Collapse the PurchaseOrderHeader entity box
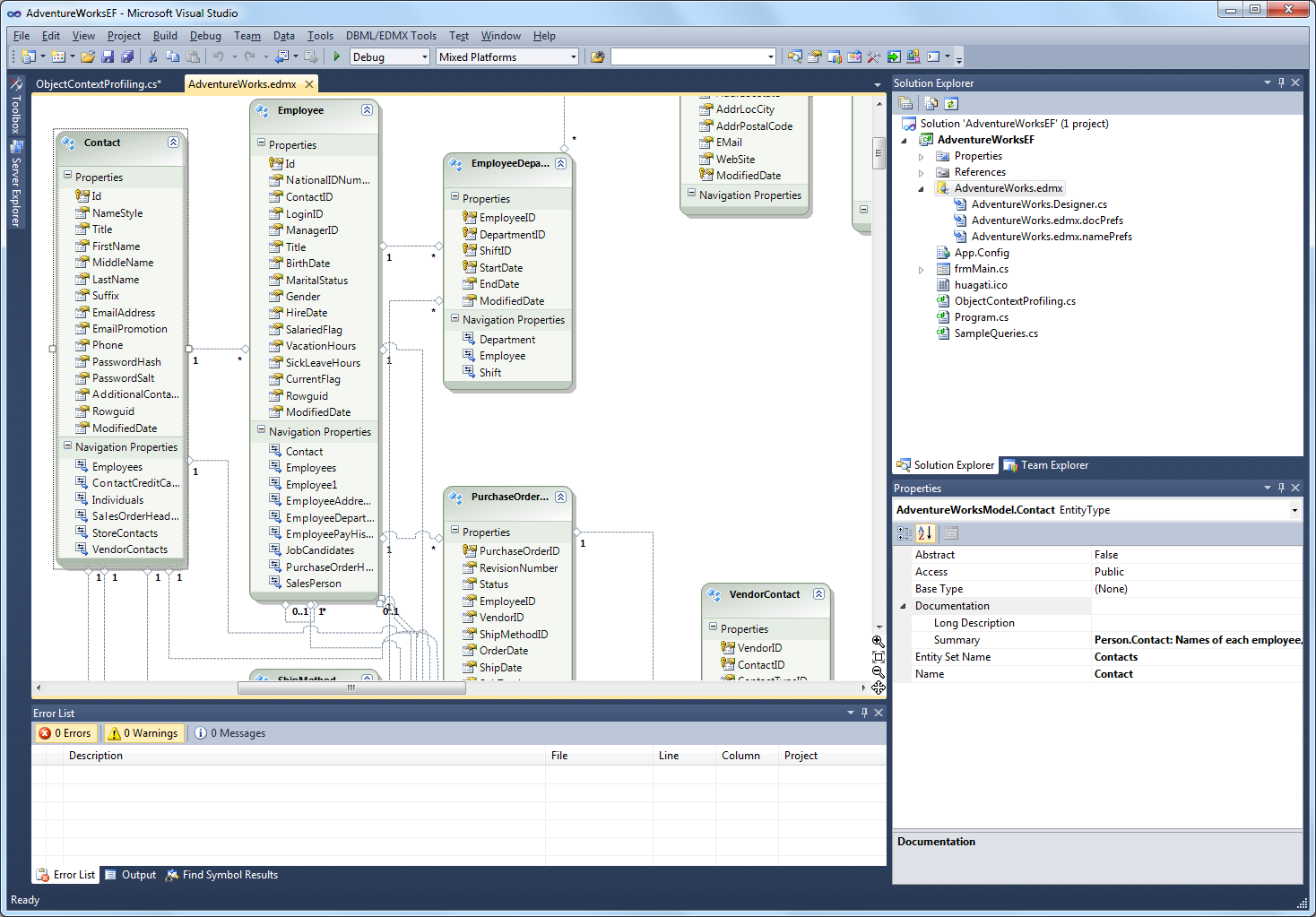This screenshot has width=1316, height=917. point(560,497)
